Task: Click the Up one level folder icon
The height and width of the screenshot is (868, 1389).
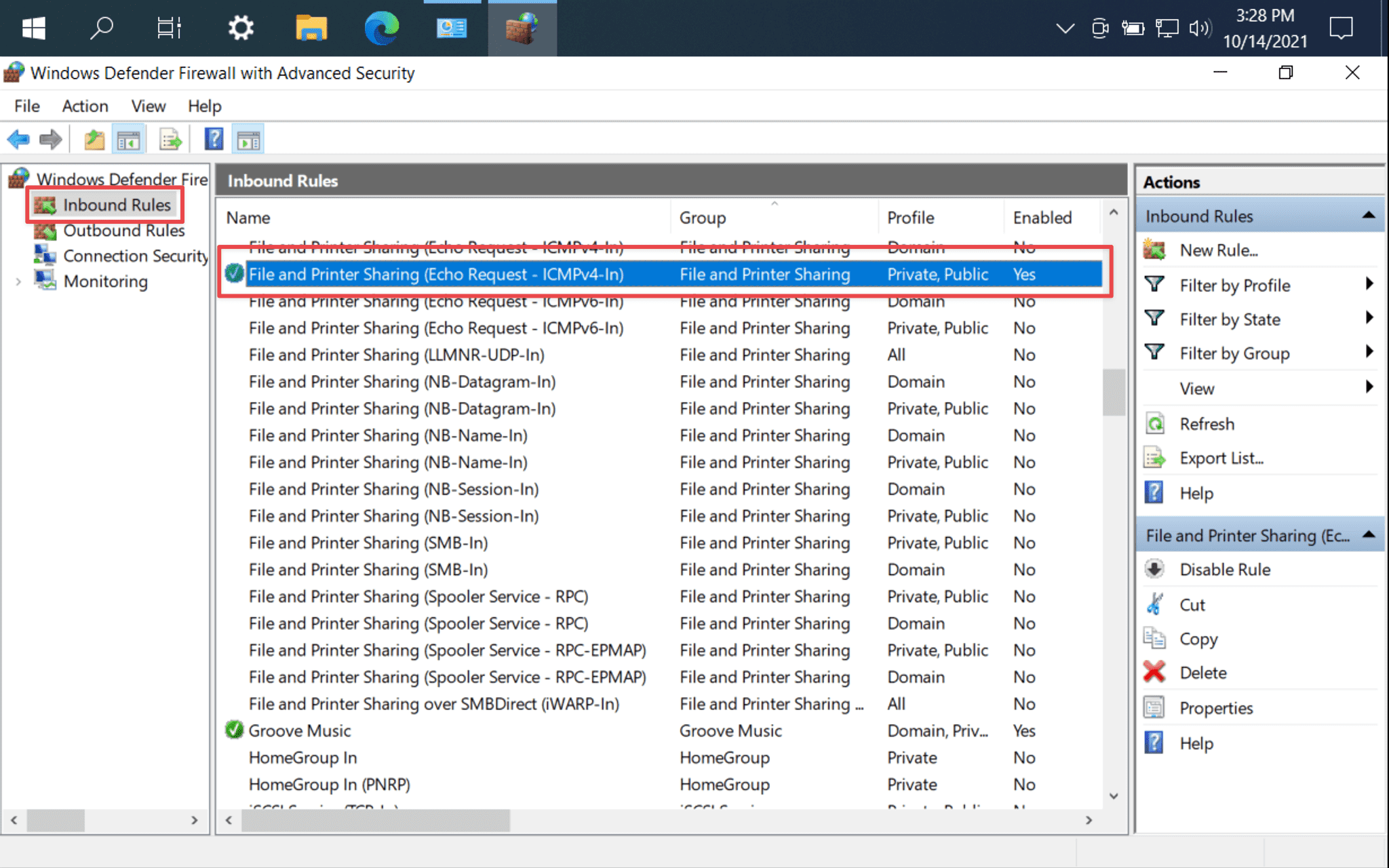Action: 94,140
